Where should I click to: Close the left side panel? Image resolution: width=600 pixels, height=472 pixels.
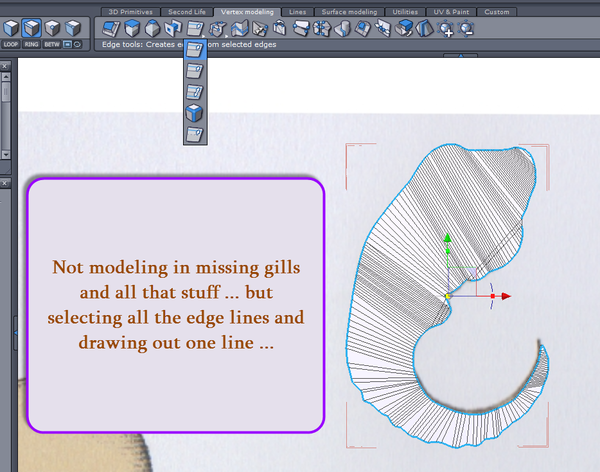(x=5, y=65)
